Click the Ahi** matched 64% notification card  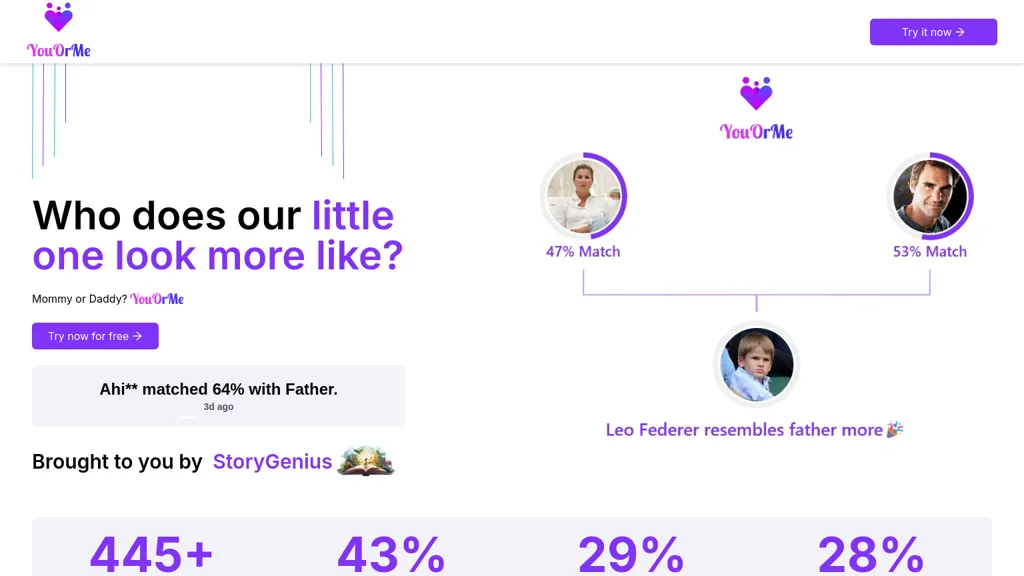pos(219,396)
